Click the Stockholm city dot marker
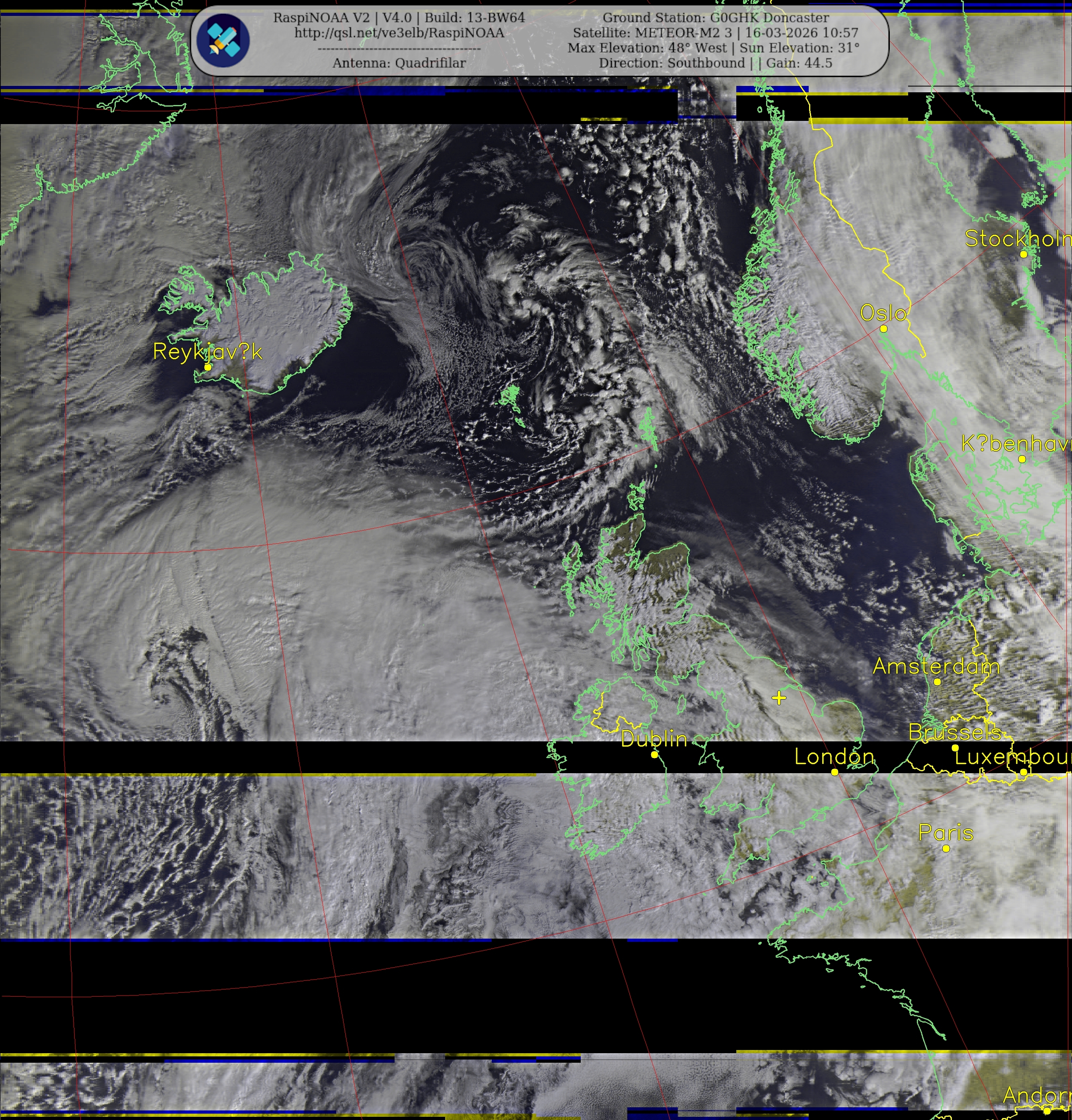 tap(1023, 254)
